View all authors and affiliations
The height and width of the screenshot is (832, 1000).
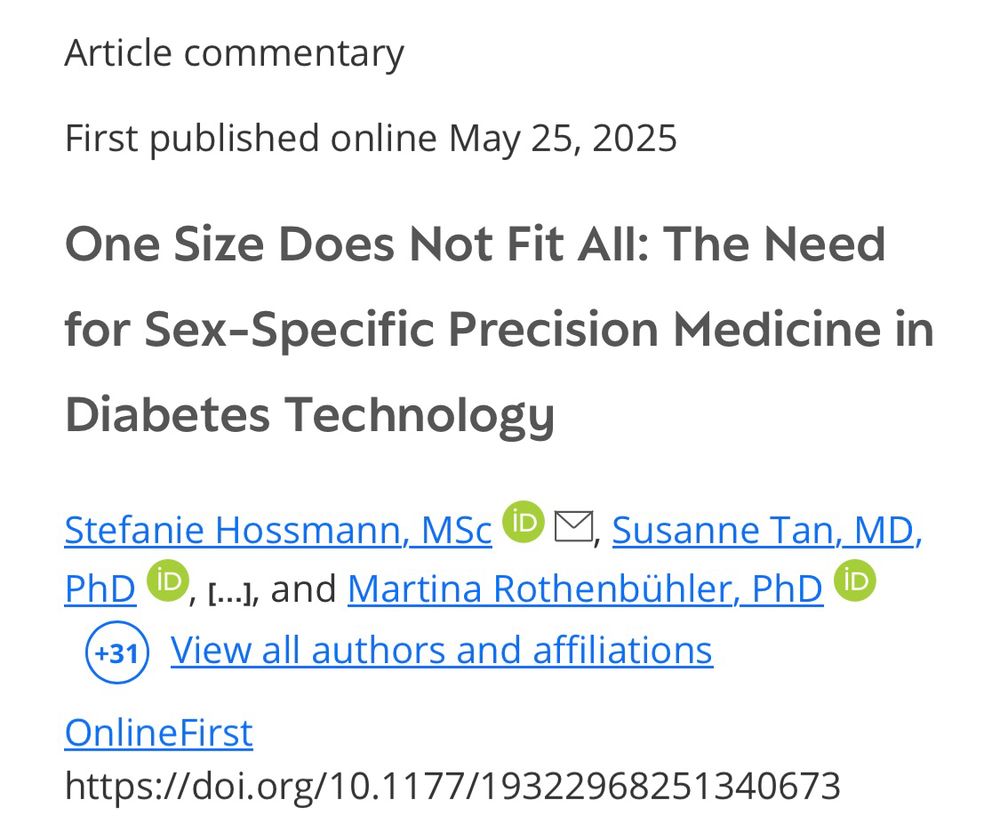coord(441,650)
